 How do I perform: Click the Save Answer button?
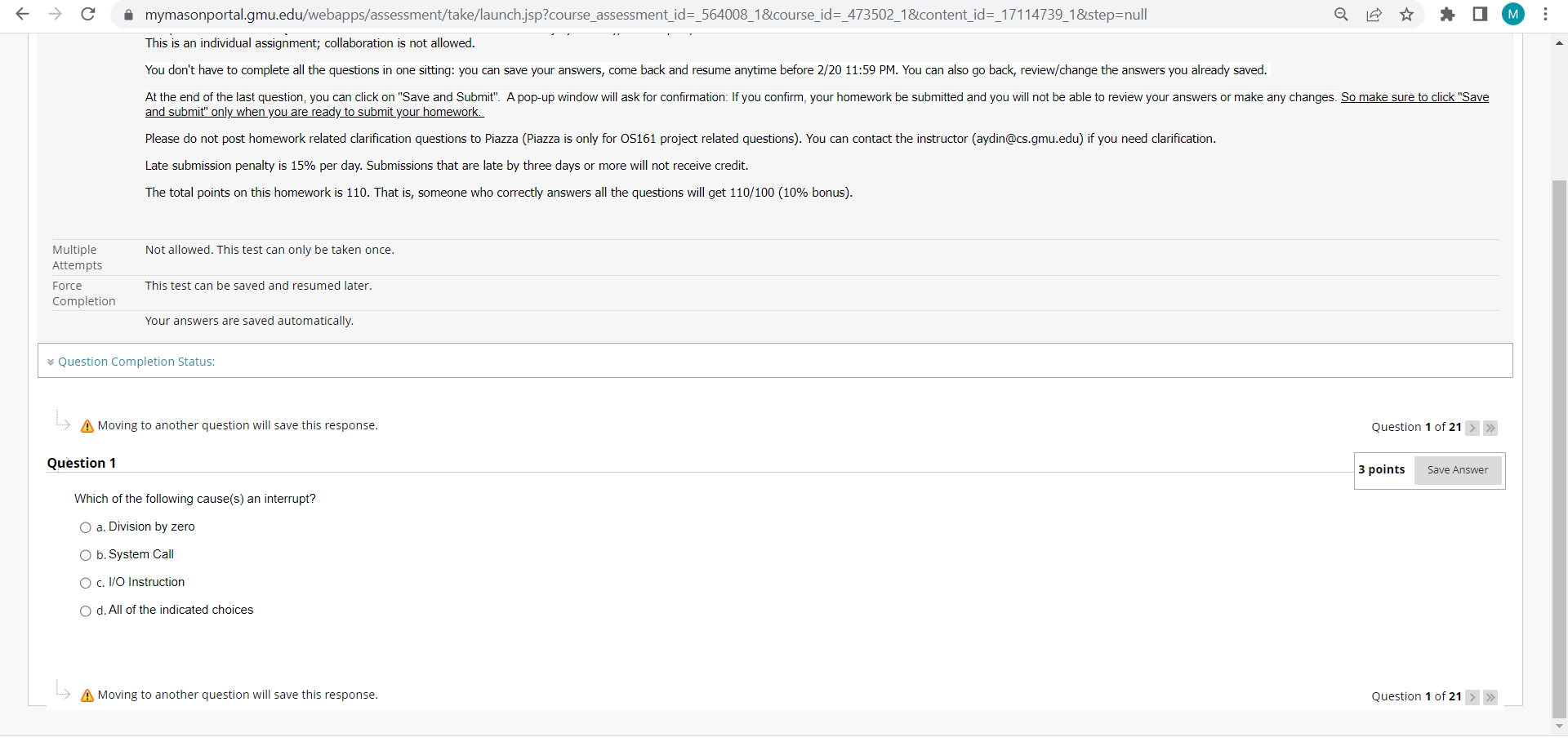[1458, 470]
